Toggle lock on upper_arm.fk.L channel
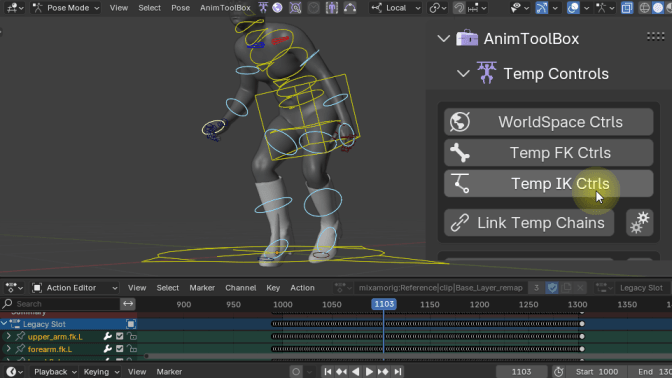Viewport: 672px width, 378px height. click(132, 336)
